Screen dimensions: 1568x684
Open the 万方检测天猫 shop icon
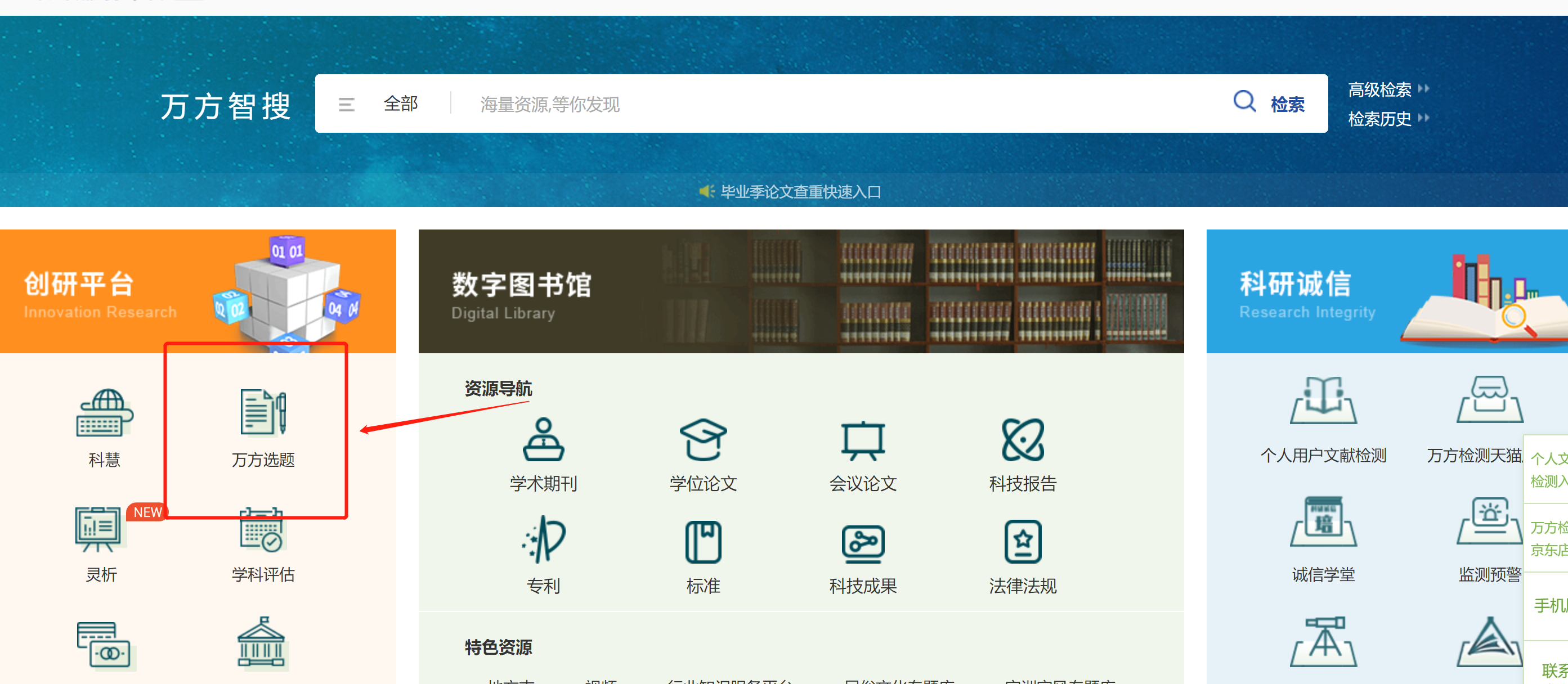tap(1489, 400)
